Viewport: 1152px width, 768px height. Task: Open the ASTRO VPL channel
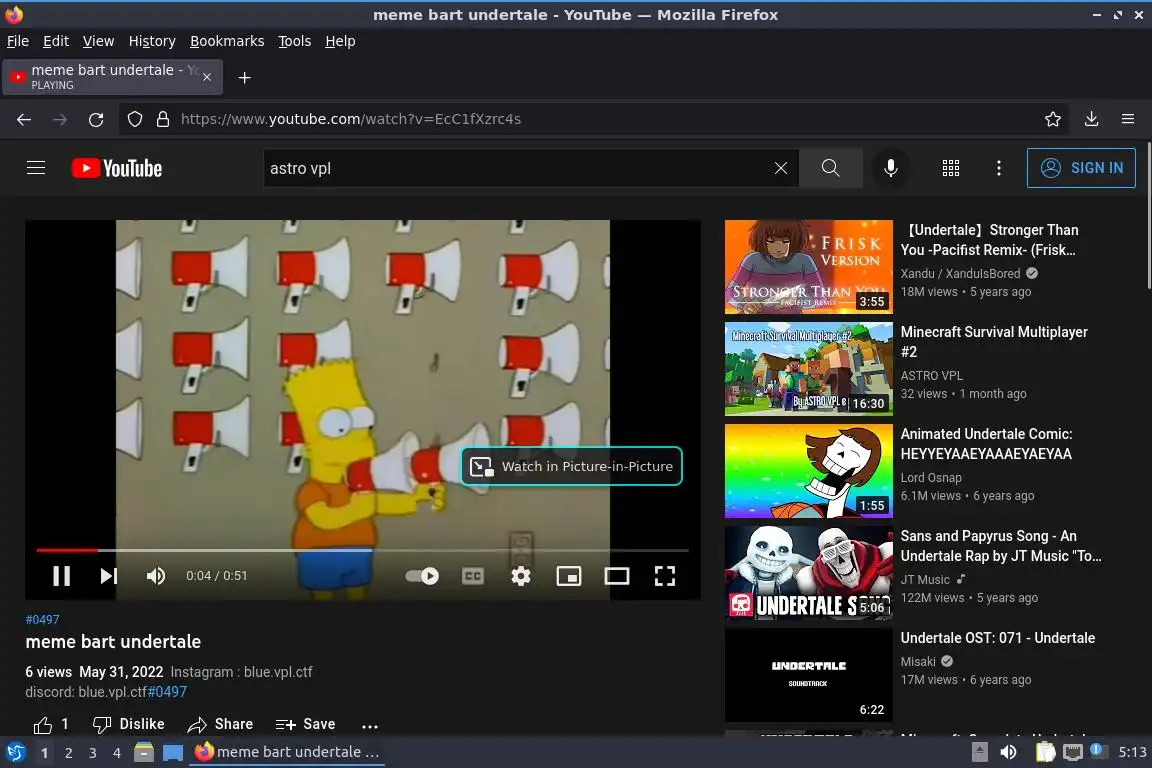(x=932, y=376)
